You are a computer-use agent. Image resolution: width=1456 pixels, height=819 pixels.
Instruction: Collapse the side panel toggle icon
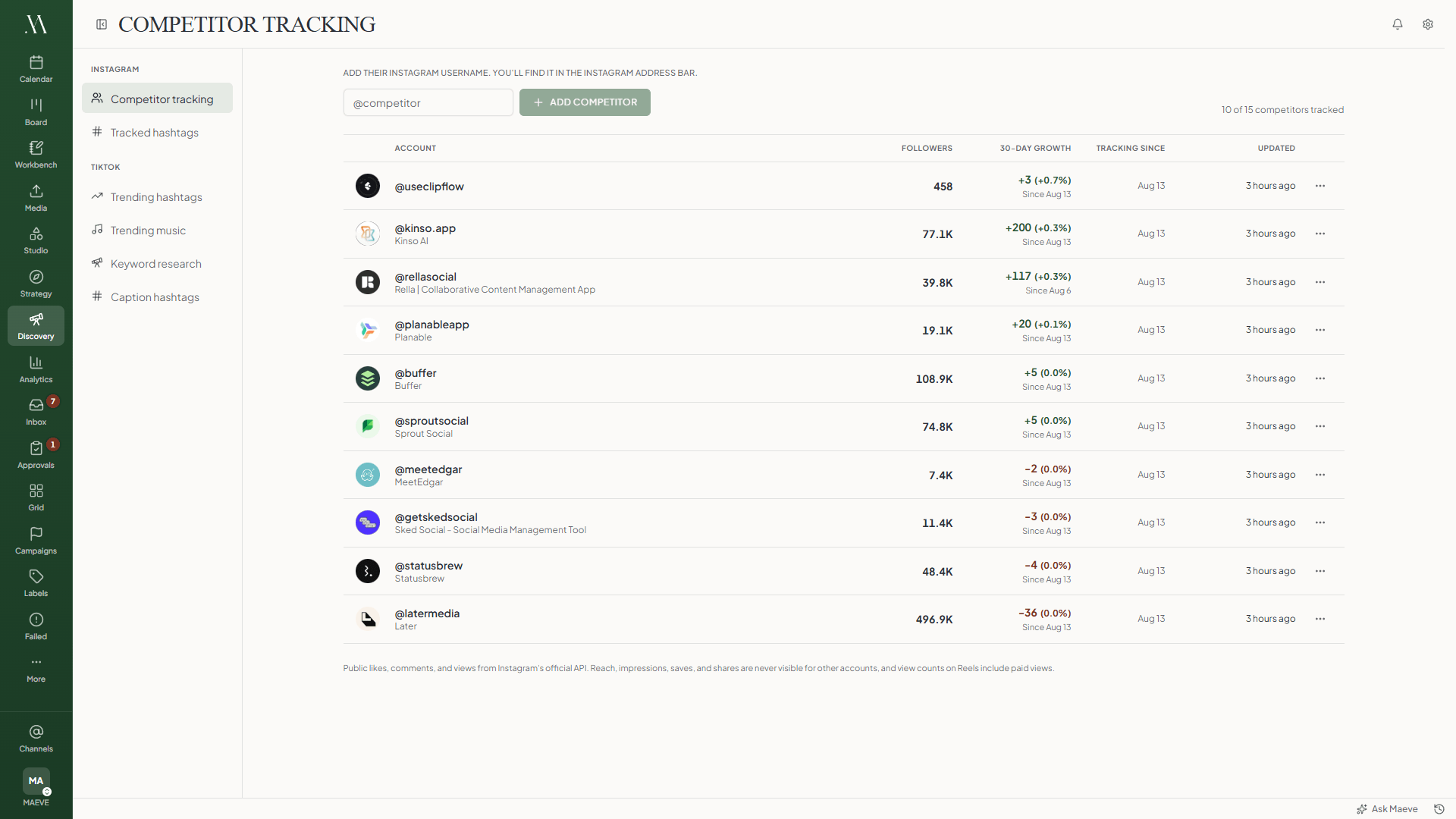tap(102, 24)
